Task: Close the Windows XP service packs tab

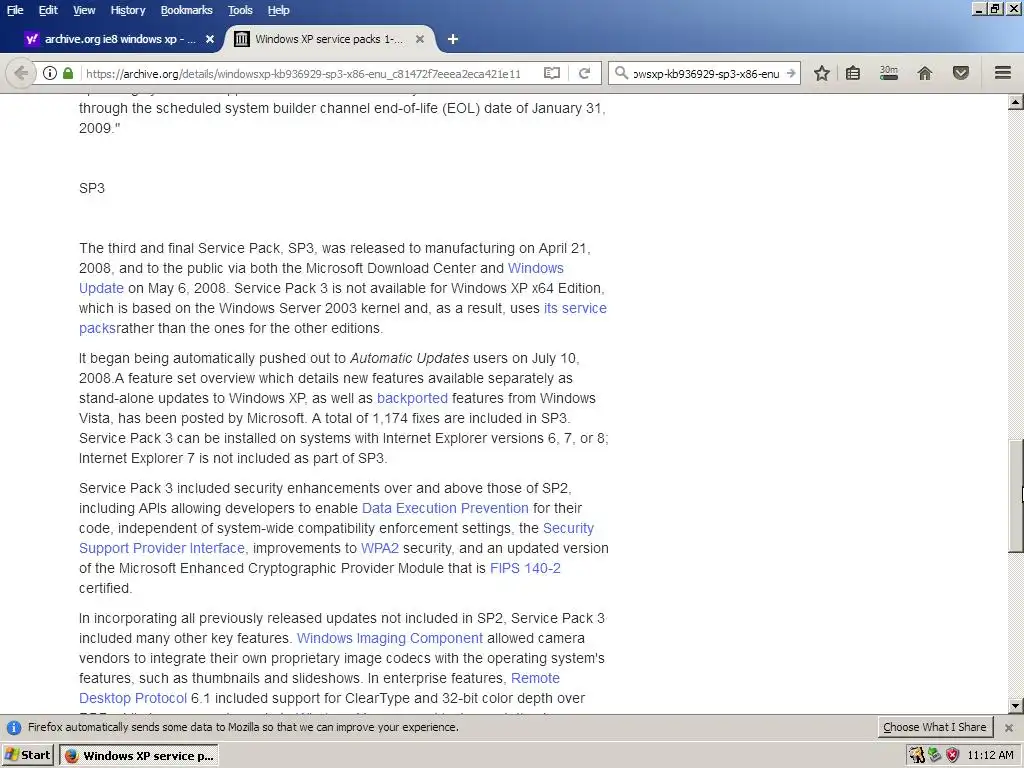Action: pyautogui.click(x=420, y=39)
